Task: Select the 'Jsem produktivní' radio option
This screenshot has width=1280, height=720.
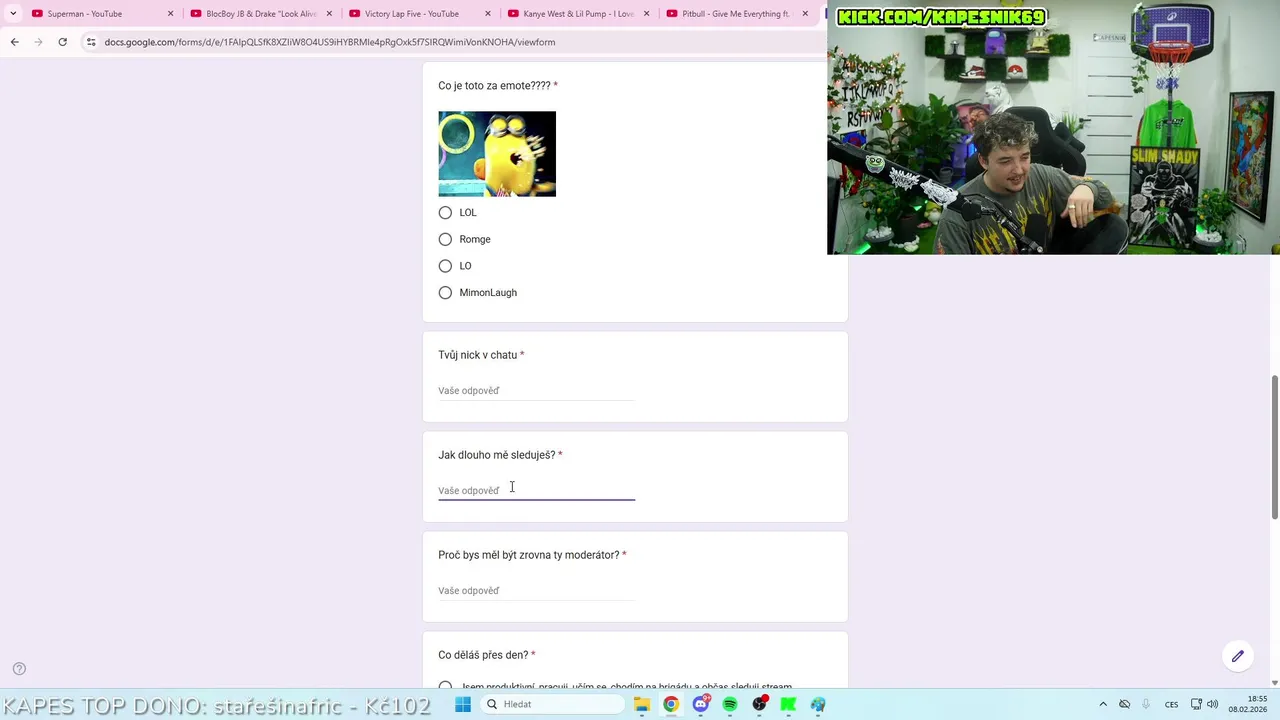Action: point(445,687)
